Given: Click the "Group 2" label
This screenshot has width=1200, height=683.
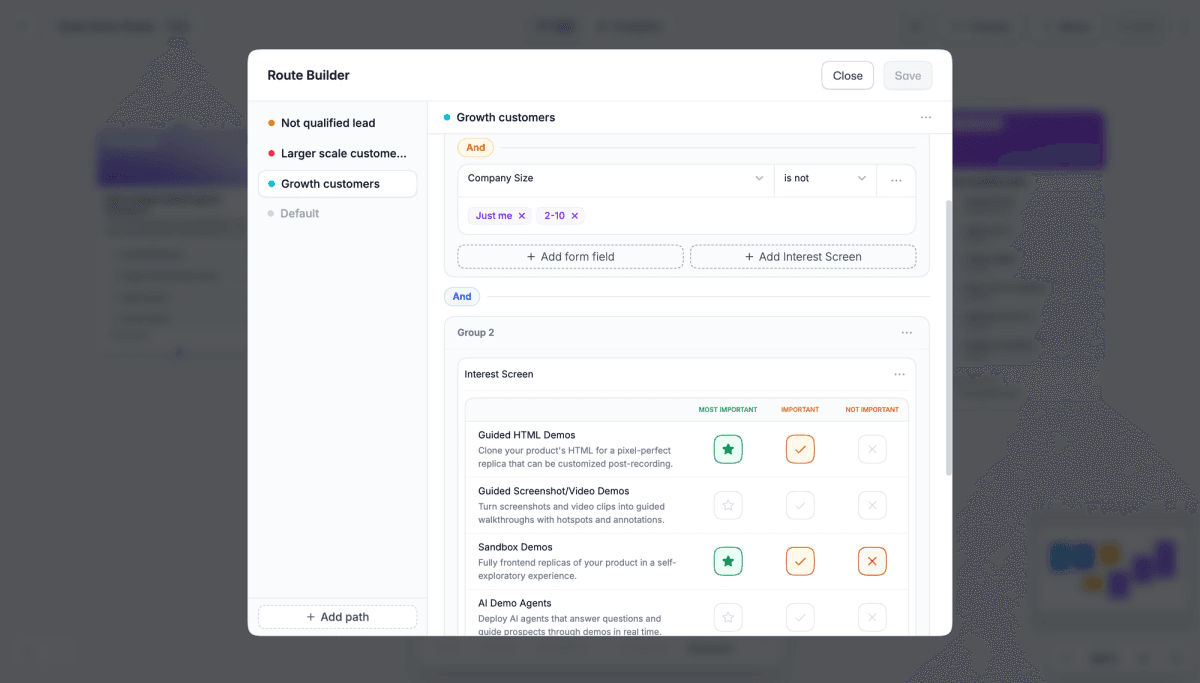Looking at the screenshot, I should coord(476,333).
